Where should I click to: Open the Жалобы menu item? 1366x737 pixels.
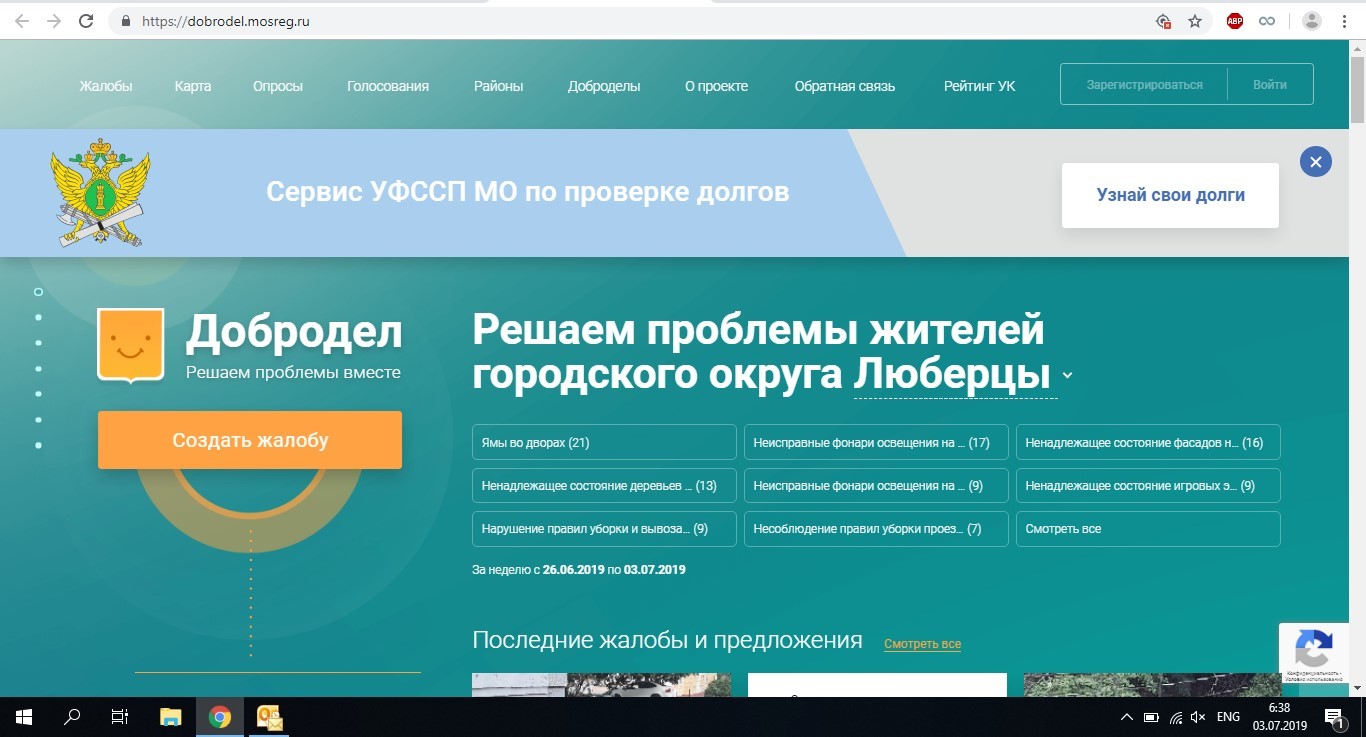tap(106, 86)
